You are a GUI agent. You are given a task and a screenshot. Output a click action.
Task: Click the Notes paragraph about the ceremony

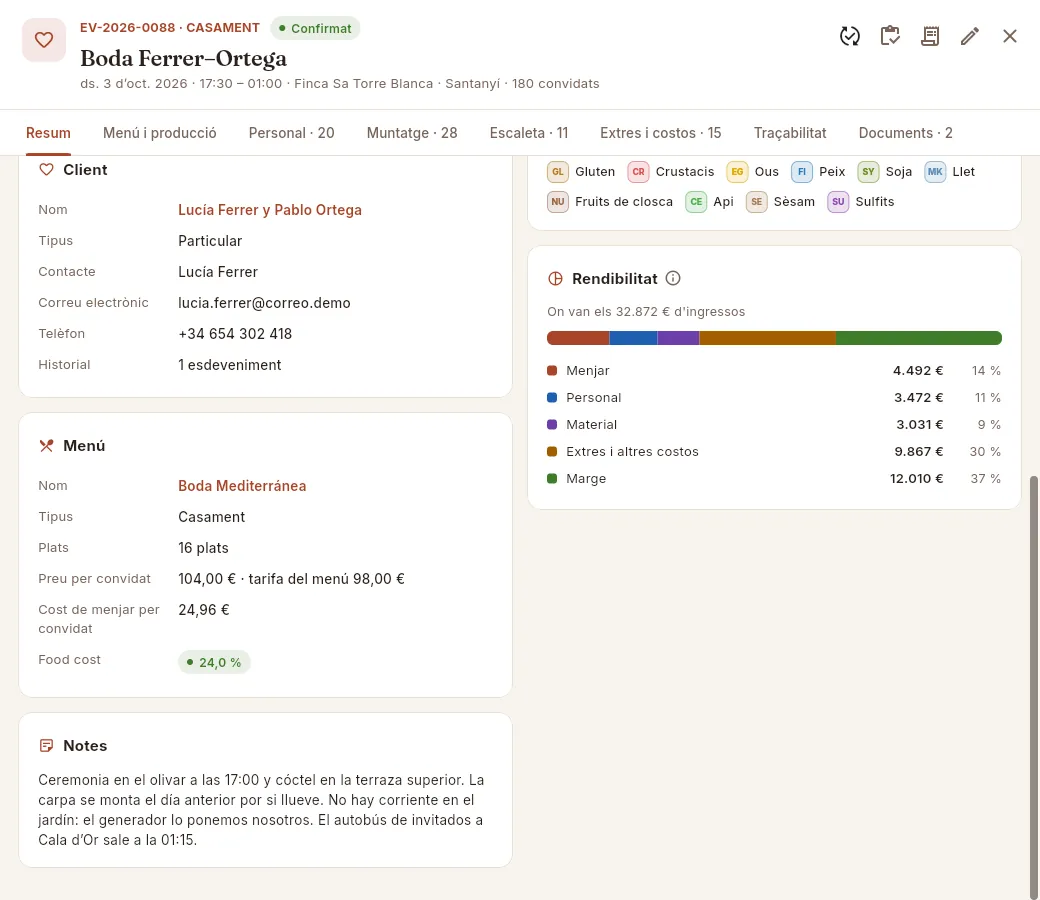pos(261,810)
